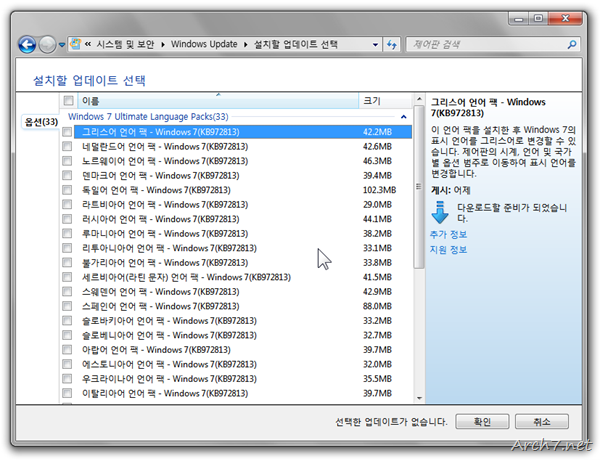600x461 pixels.
Task: Sort the list by the 크기 column header
Action: pos(370,101)
